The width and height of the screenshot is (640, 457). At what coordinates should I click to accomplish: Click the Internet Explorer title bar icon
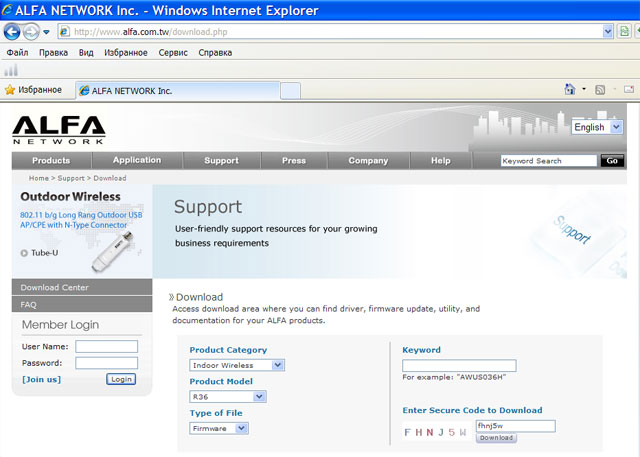[7, 10]
